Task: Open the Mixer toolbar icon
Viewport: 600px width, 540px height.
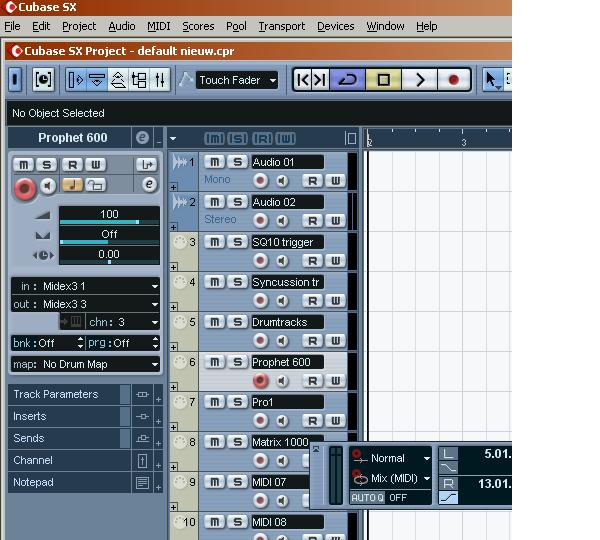Action: [x=160, y=80]
